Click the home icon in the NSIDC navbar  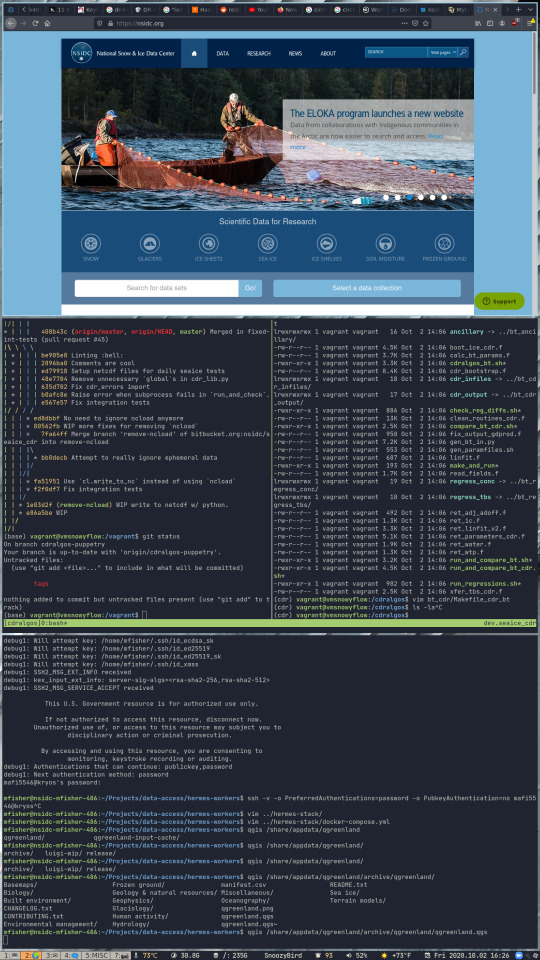click(194, 53)
